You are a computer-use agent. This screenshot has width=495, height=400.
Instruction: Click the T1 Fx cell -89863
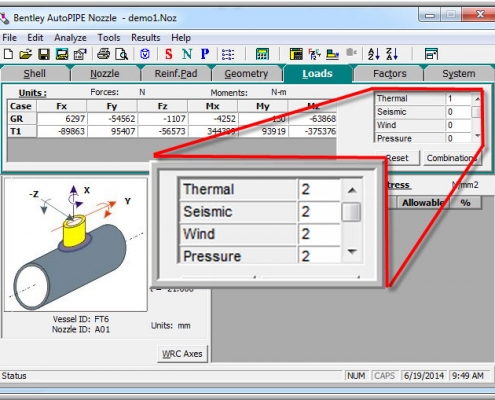click(x=62, y=131)
